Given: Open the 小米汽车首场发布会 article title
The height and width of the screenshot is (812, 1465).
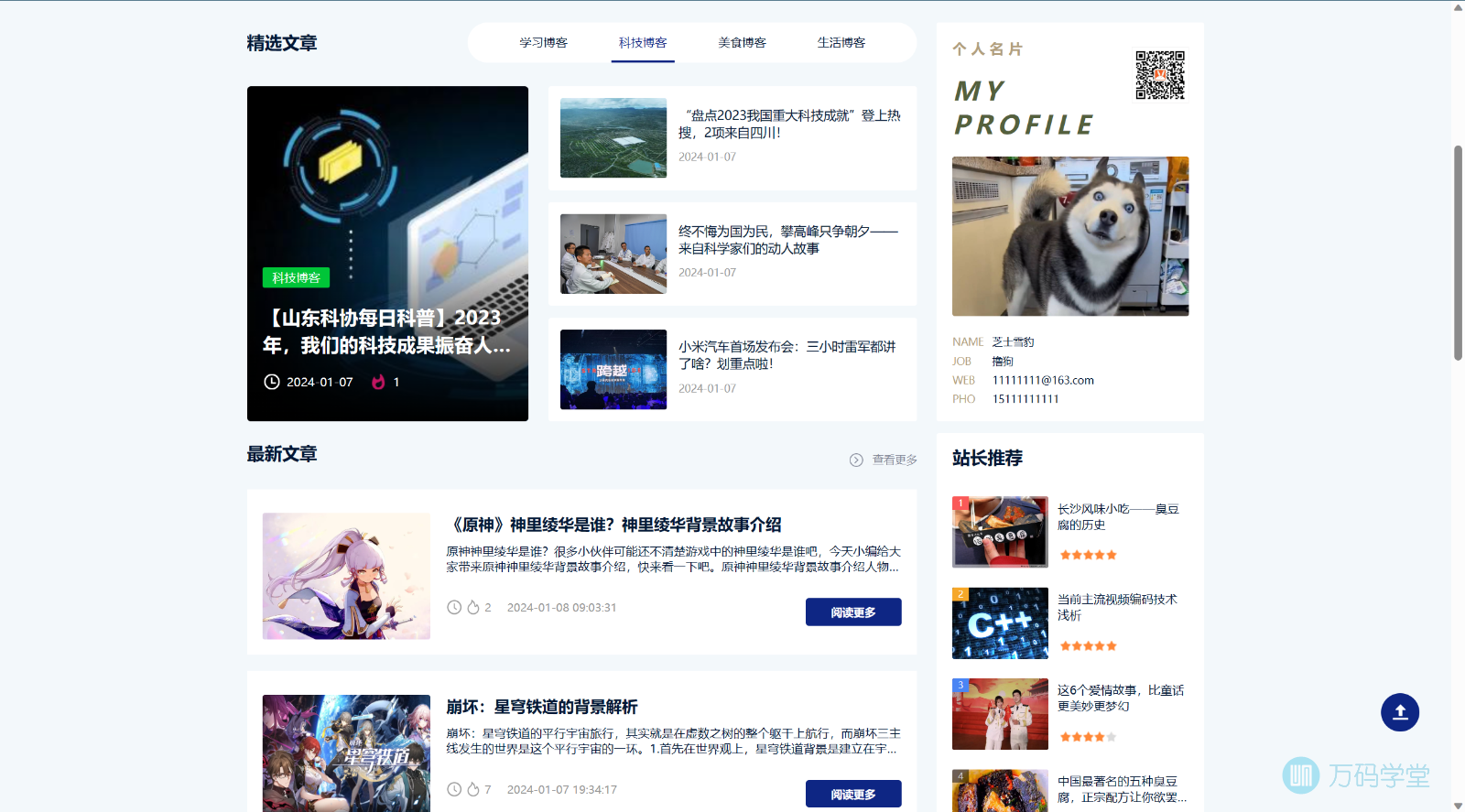Looking at the screenshot, I should tap(787, 355).
